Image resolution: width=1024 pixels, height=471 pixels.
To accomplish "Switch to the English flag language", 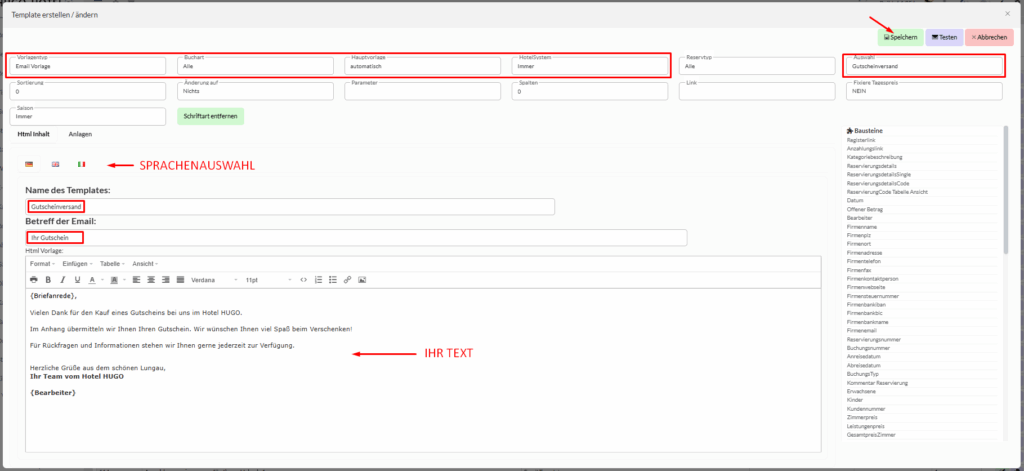I will pos(56,164).
